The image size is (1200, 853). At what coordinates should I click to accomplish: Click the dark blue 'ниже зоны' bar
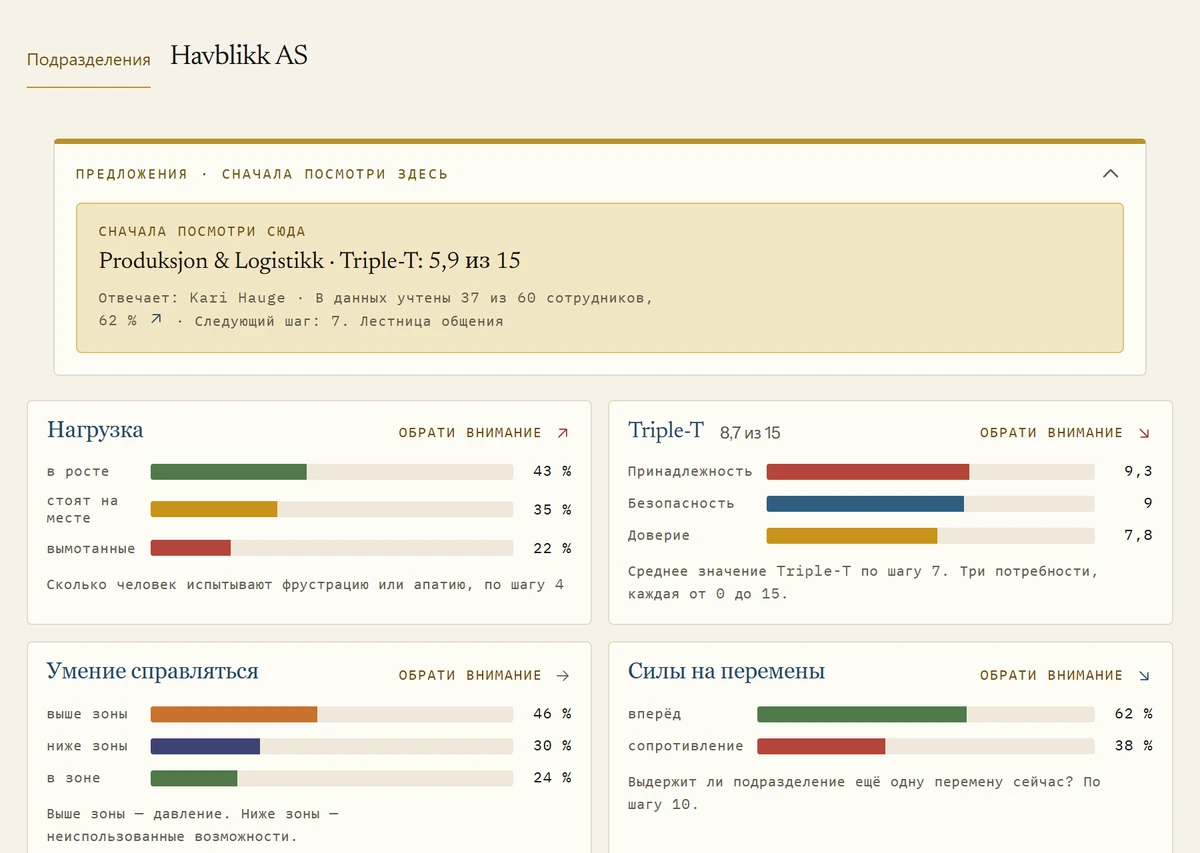(x=205, y=746)
